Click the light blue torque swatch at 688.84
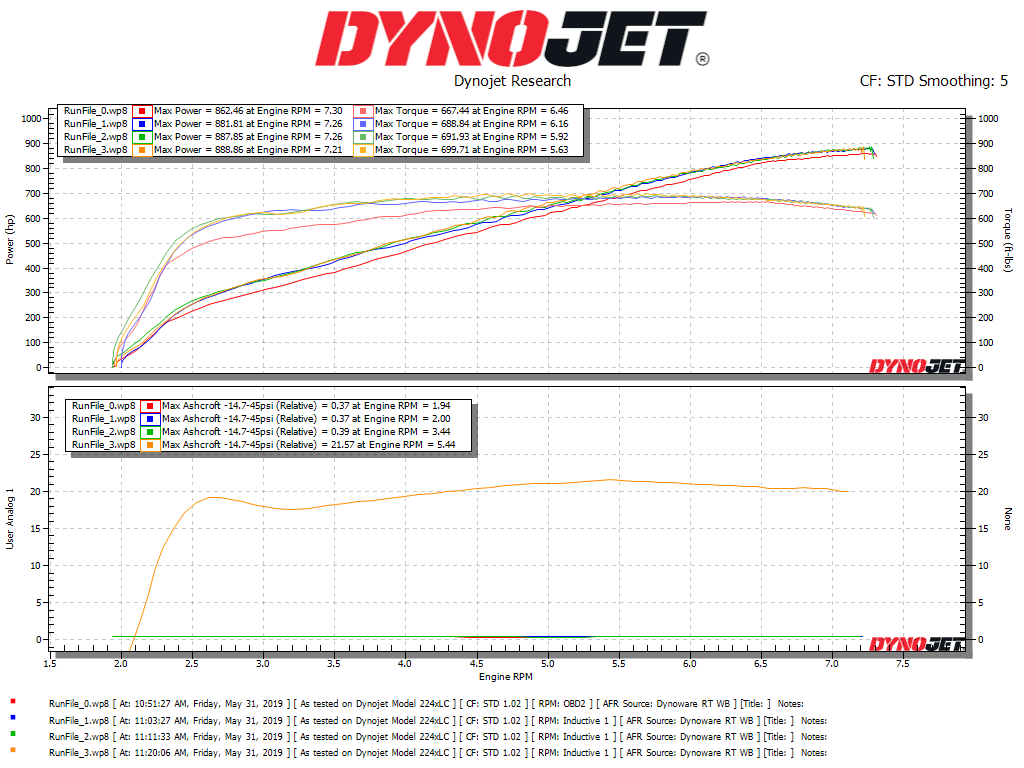 [x=363, y=124]
